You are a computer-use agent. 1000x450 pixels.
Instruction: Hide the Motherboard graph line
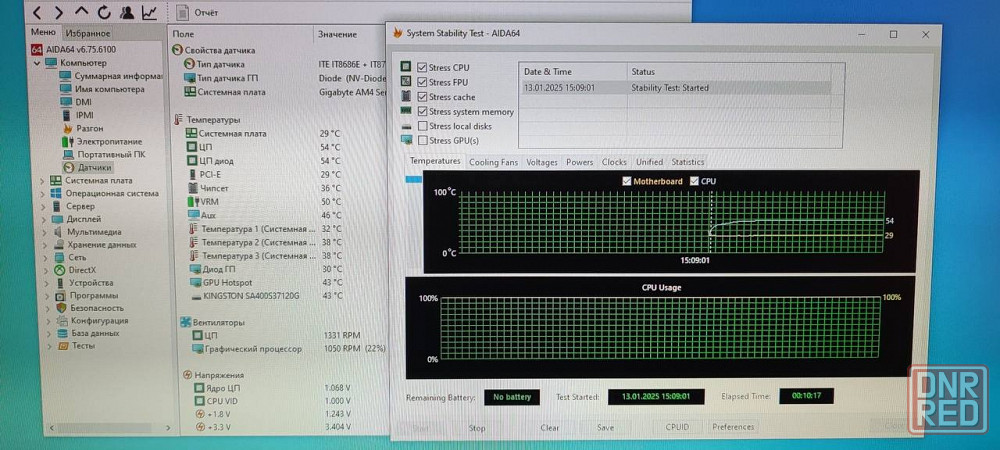627,181
